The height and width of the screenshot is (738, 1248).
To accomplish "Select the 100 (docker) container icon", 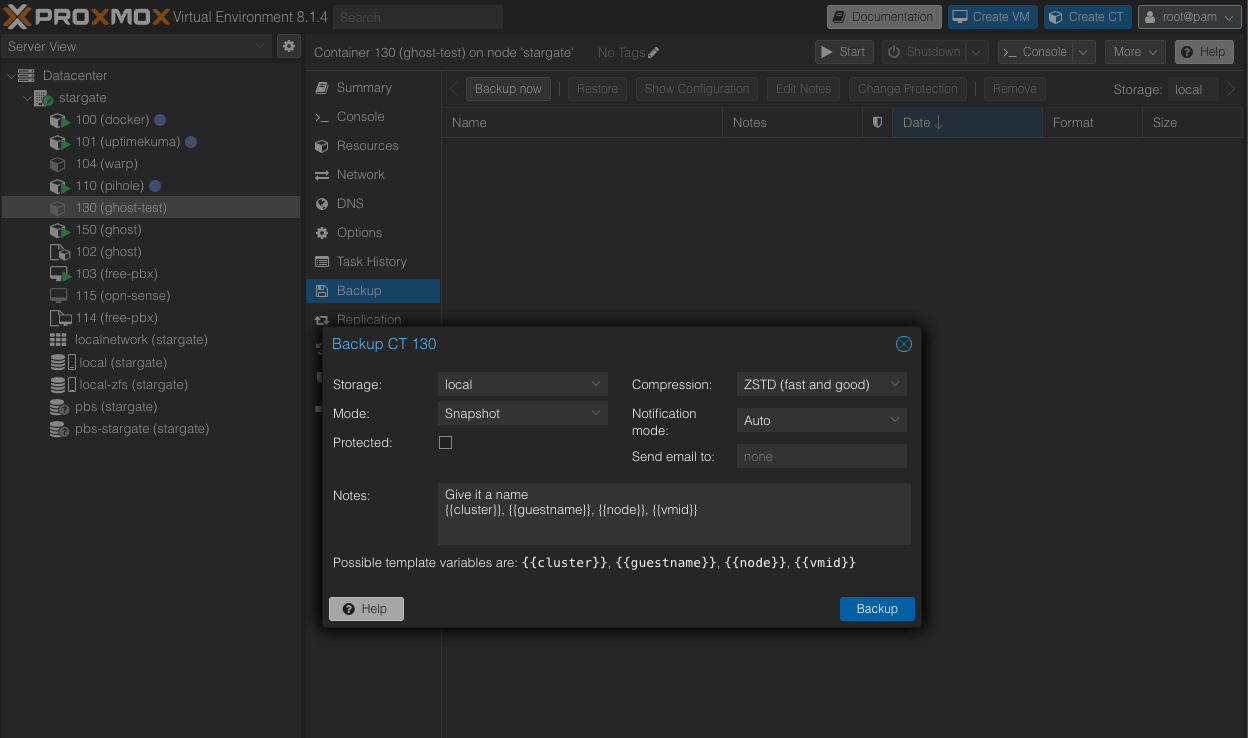I will tap(59, 120).
